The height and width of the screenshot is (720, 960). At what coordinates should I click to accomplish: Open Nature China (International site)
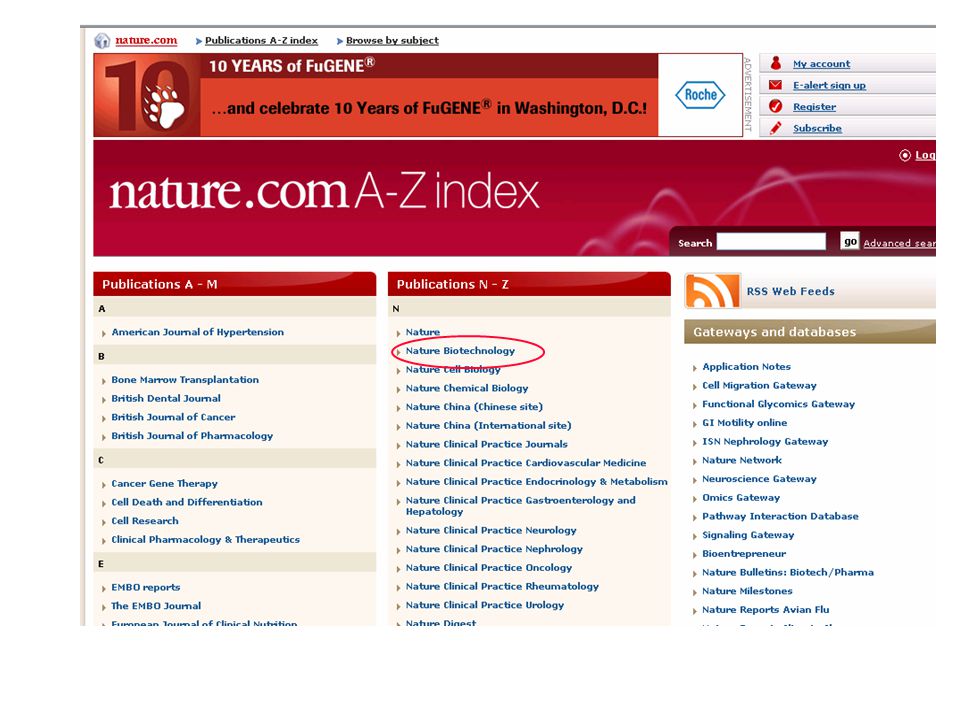point(488,426)
